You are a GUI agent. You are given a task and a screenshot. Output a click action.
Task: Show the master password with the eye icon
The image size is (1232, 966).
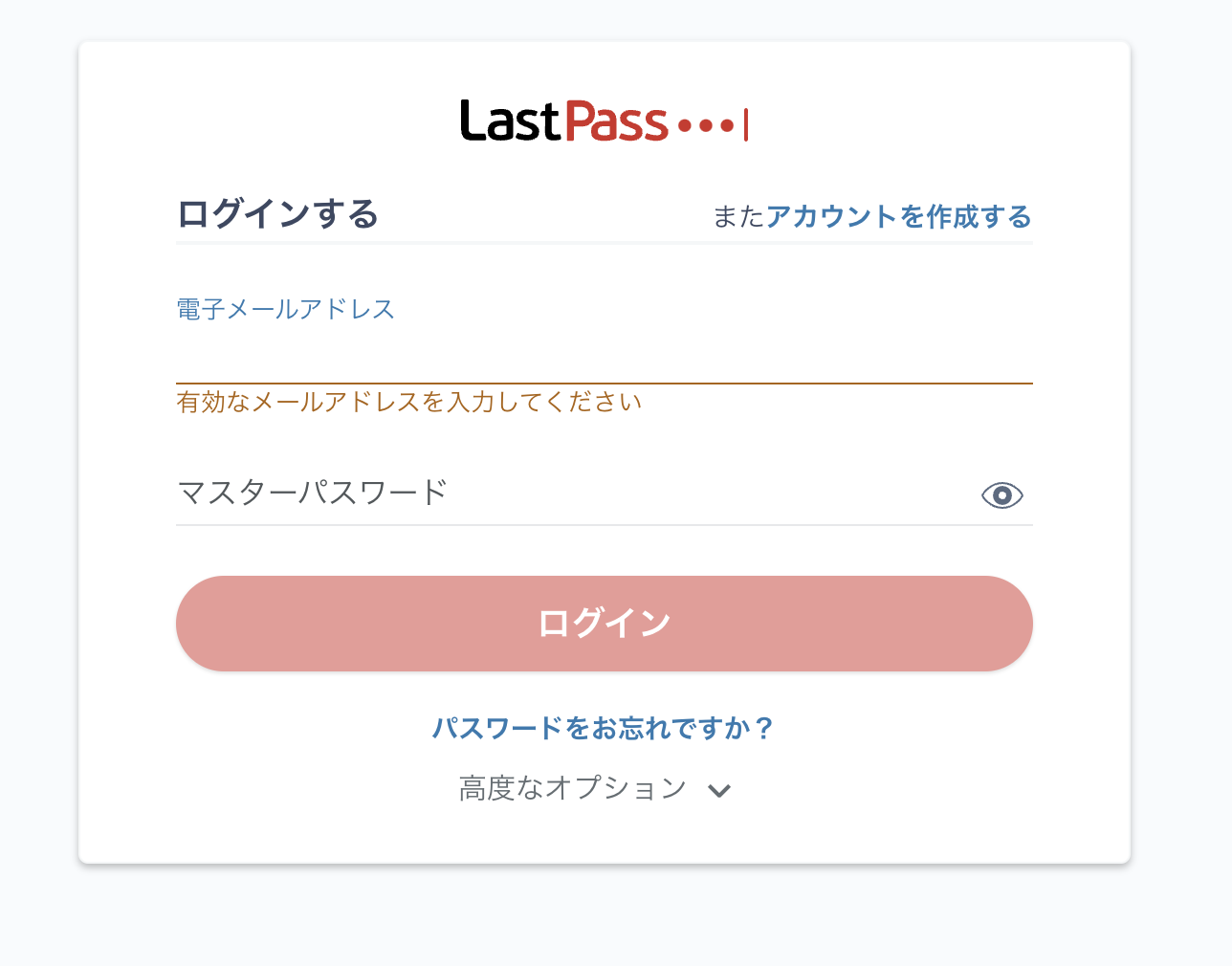(x=1001, y=494)
